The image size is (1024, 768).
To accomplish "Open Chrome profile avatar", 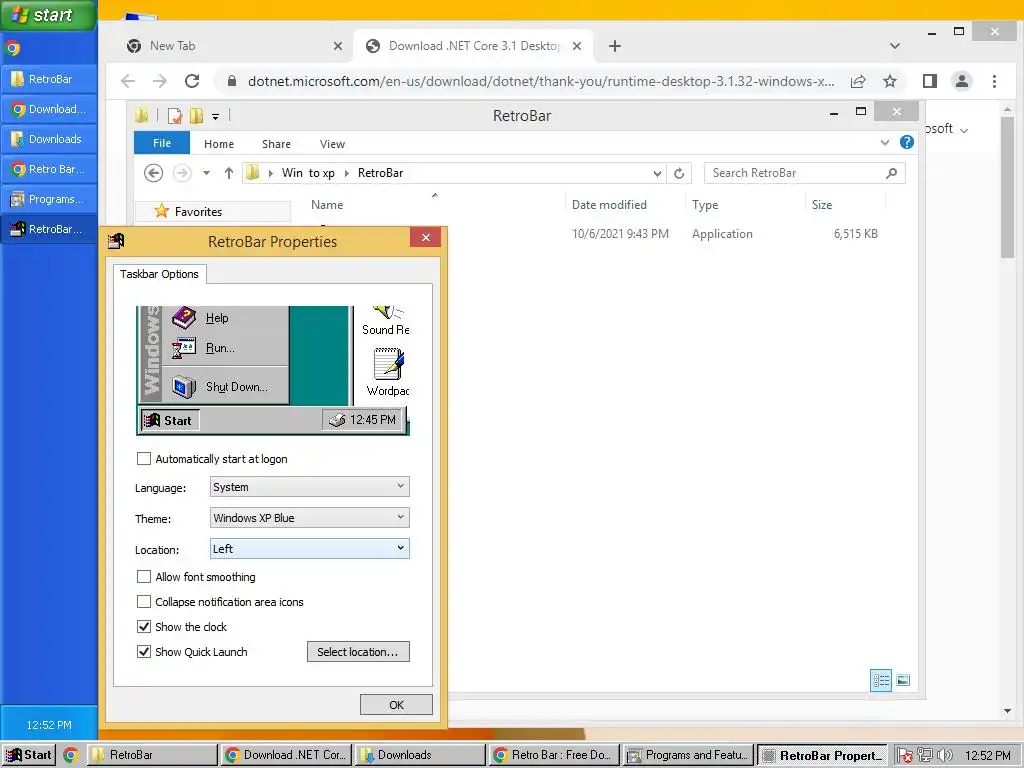I will (962, 81).
